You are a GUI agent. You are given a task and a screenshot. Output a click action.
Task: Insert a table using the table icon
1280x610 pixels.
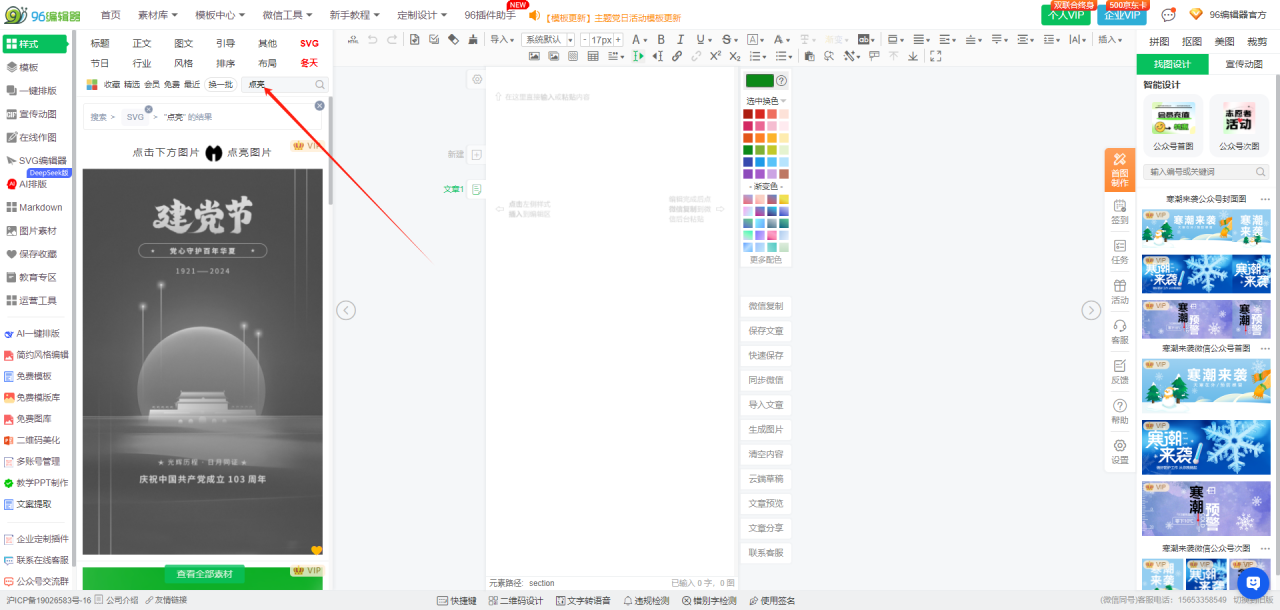593,56
